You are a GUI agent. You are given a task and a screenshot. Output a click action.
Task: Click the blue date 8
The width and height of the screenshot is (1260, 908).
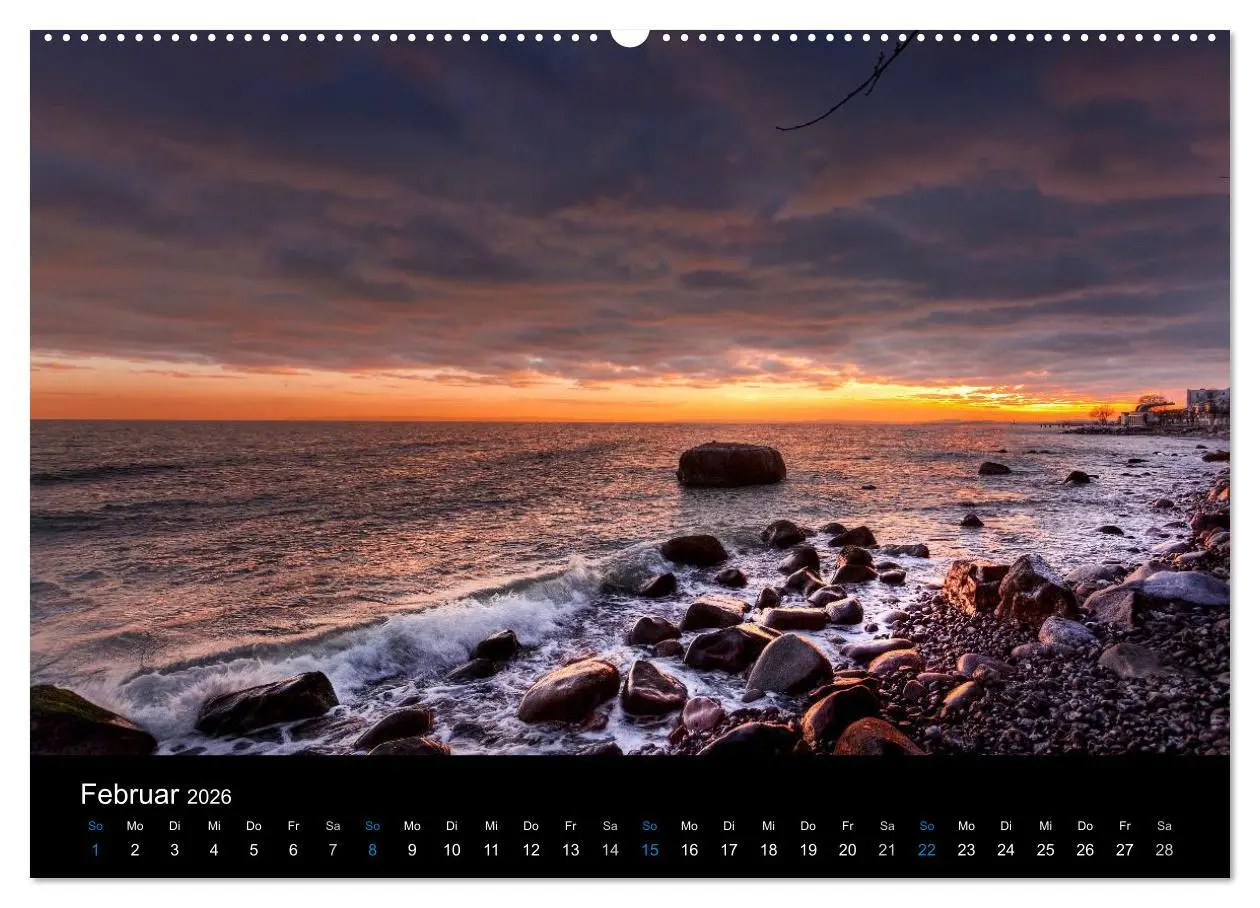coord(371,850)
